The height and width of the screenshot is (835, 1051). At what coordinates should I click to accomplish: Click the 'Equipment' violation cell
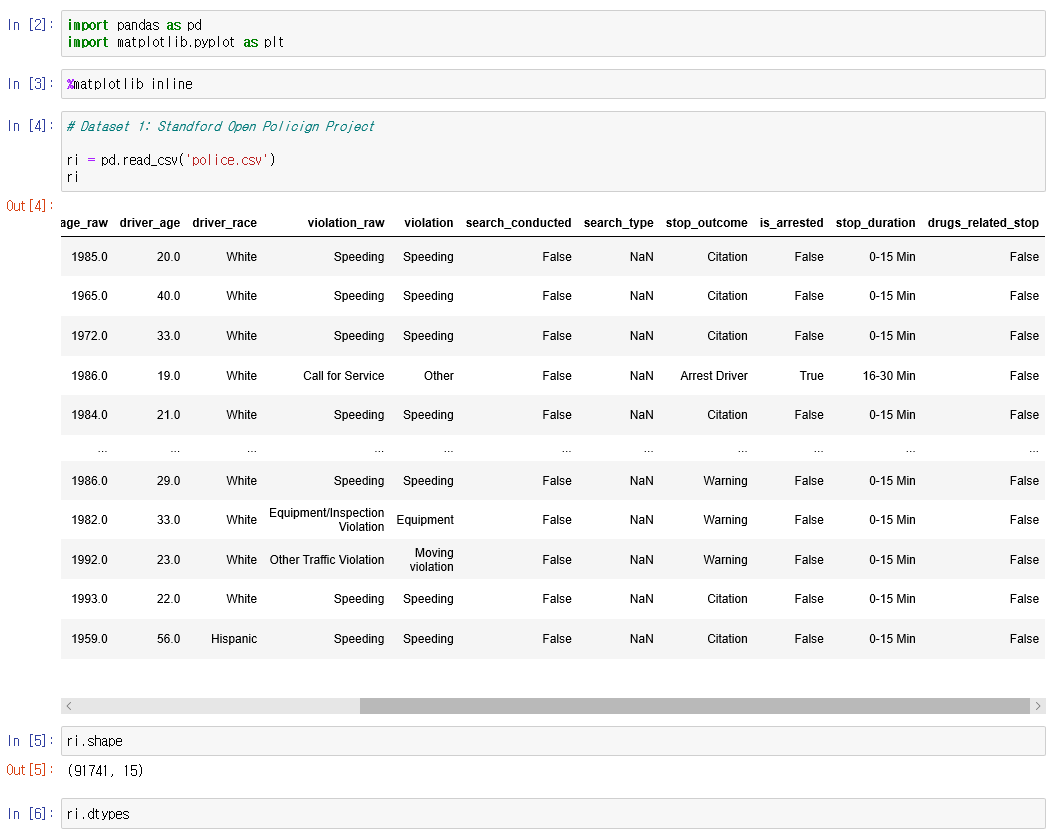425,520
